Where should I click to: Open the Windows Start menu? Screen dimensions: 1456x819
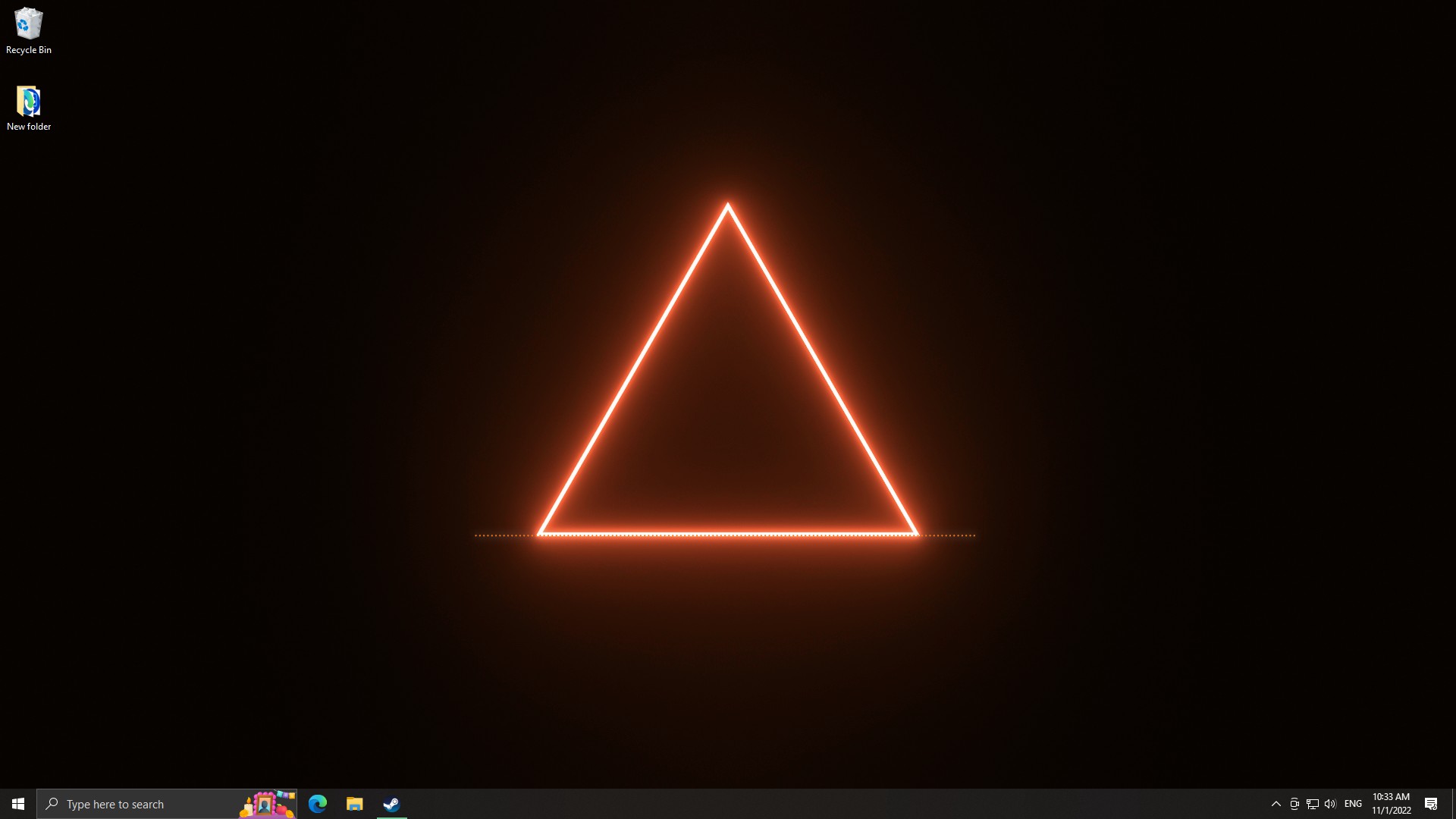(18, 804)
